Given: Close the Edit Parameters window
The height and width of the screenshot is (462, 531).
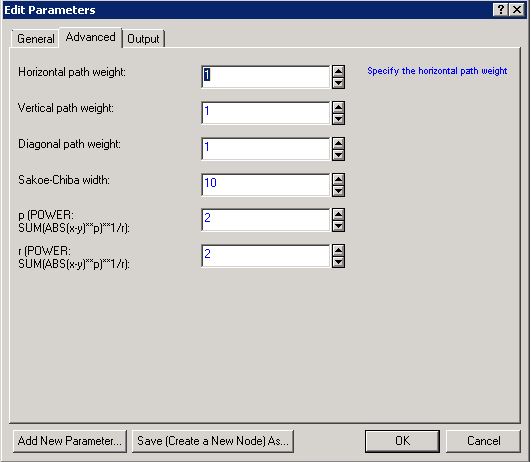Looking at the screenshot, I should [517, 9].
